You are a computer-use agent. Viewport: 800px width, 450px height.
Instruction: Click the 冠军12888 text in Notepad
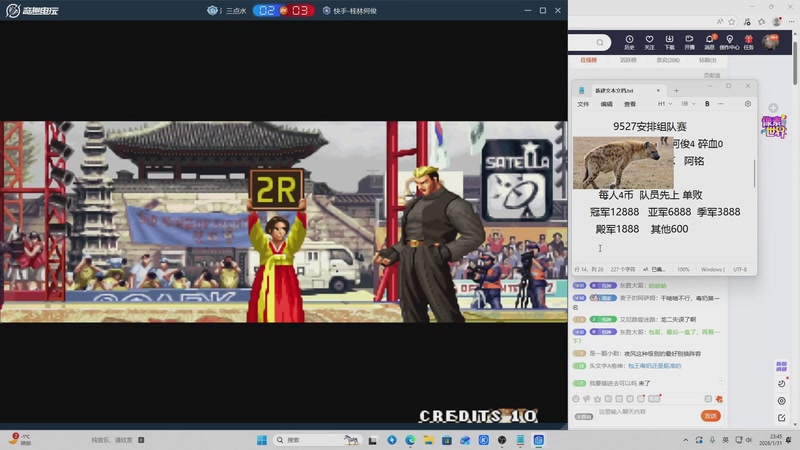614,212
